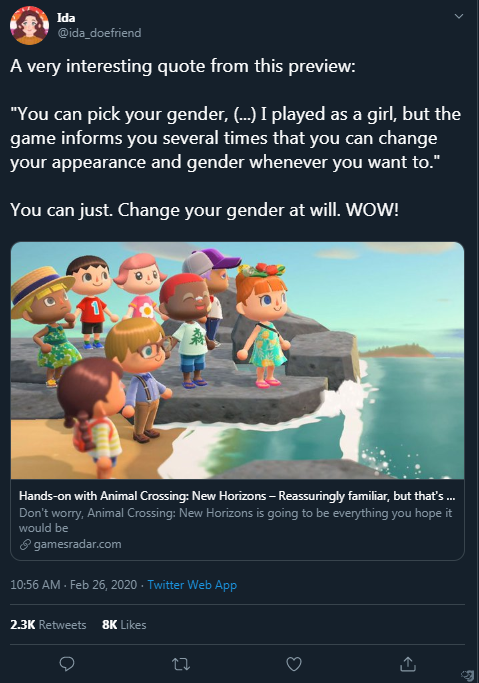This screenshot has height=683, width=479.
Task: View the 2.3K Retweets list
Action: coord(48,625)
